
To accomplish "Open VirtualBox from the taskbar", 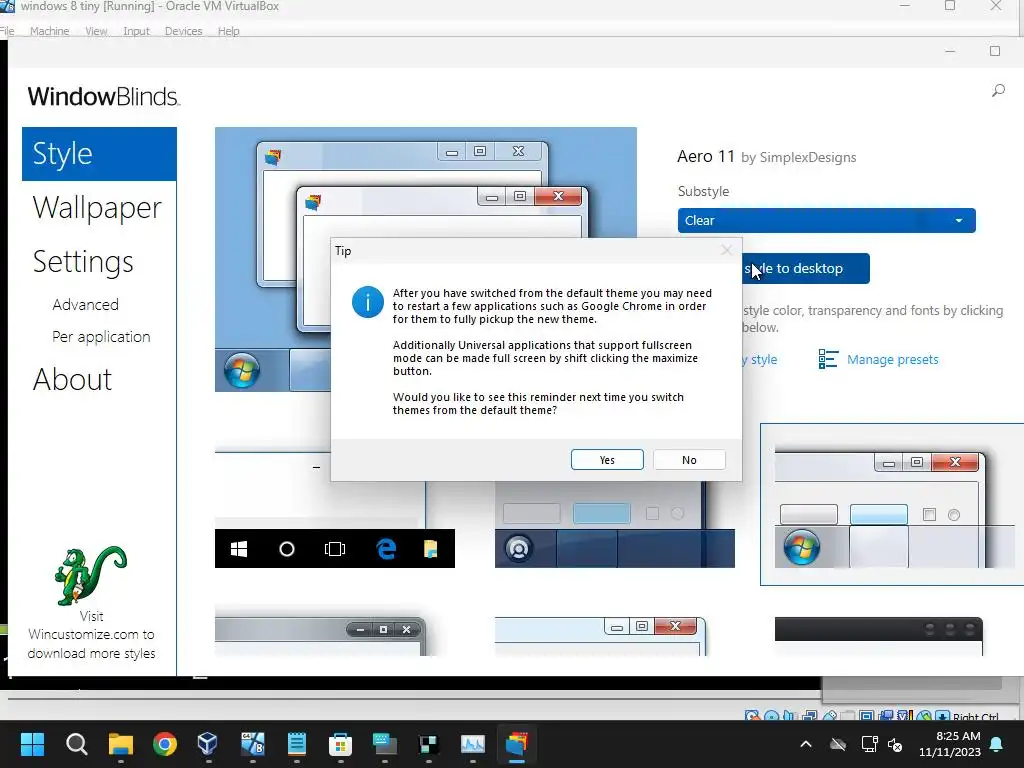I will coord(208,744).
